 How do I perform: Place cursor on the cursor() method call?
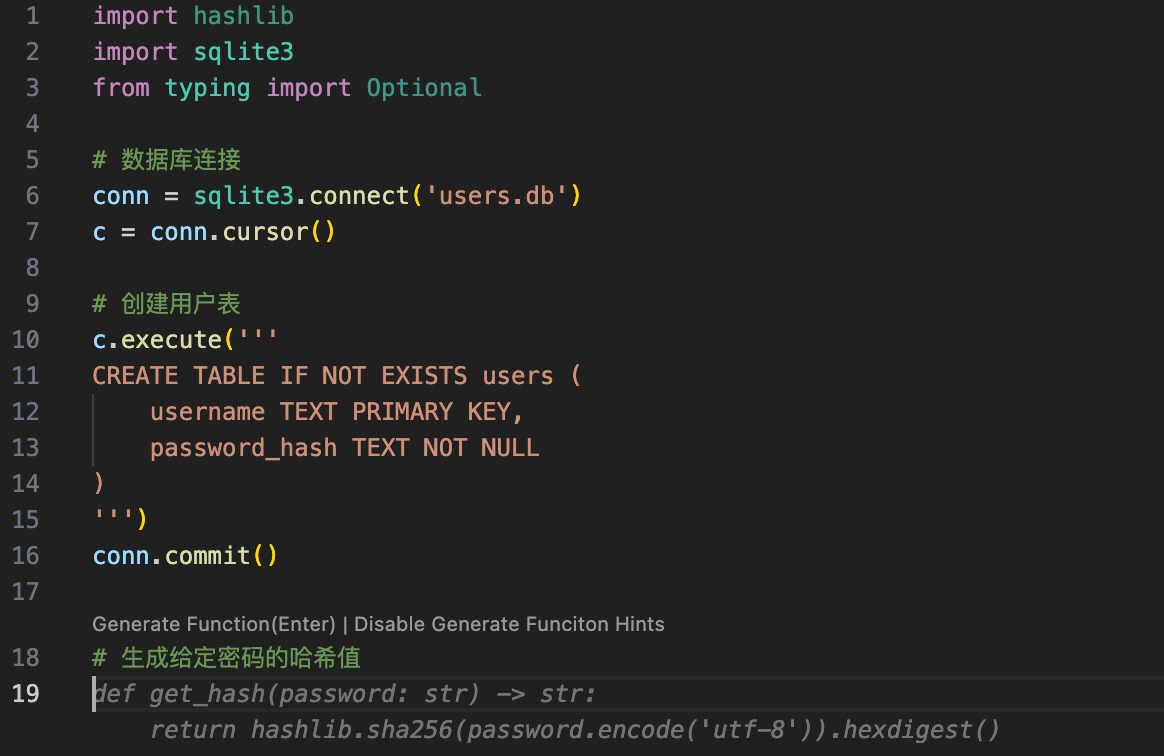[265, 232]
